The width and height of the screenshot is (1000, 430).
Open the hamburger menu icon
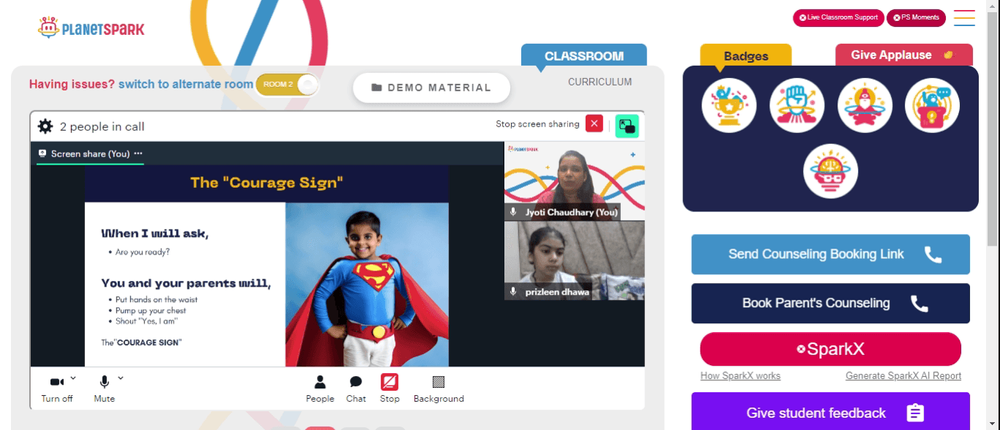tap(964, 18)
